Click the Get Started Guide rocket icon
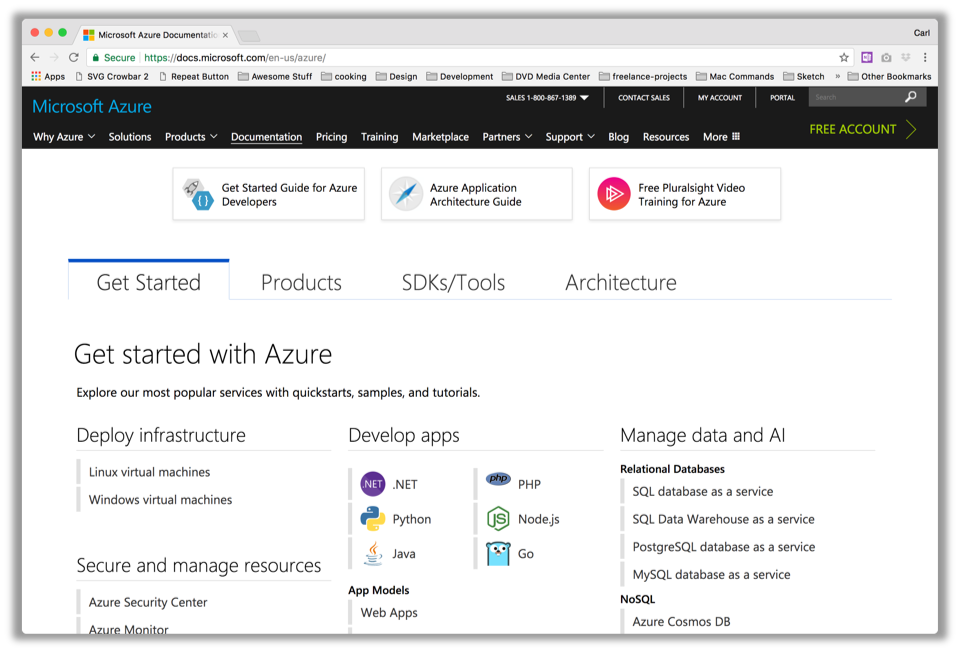 (x=199, y=195)
